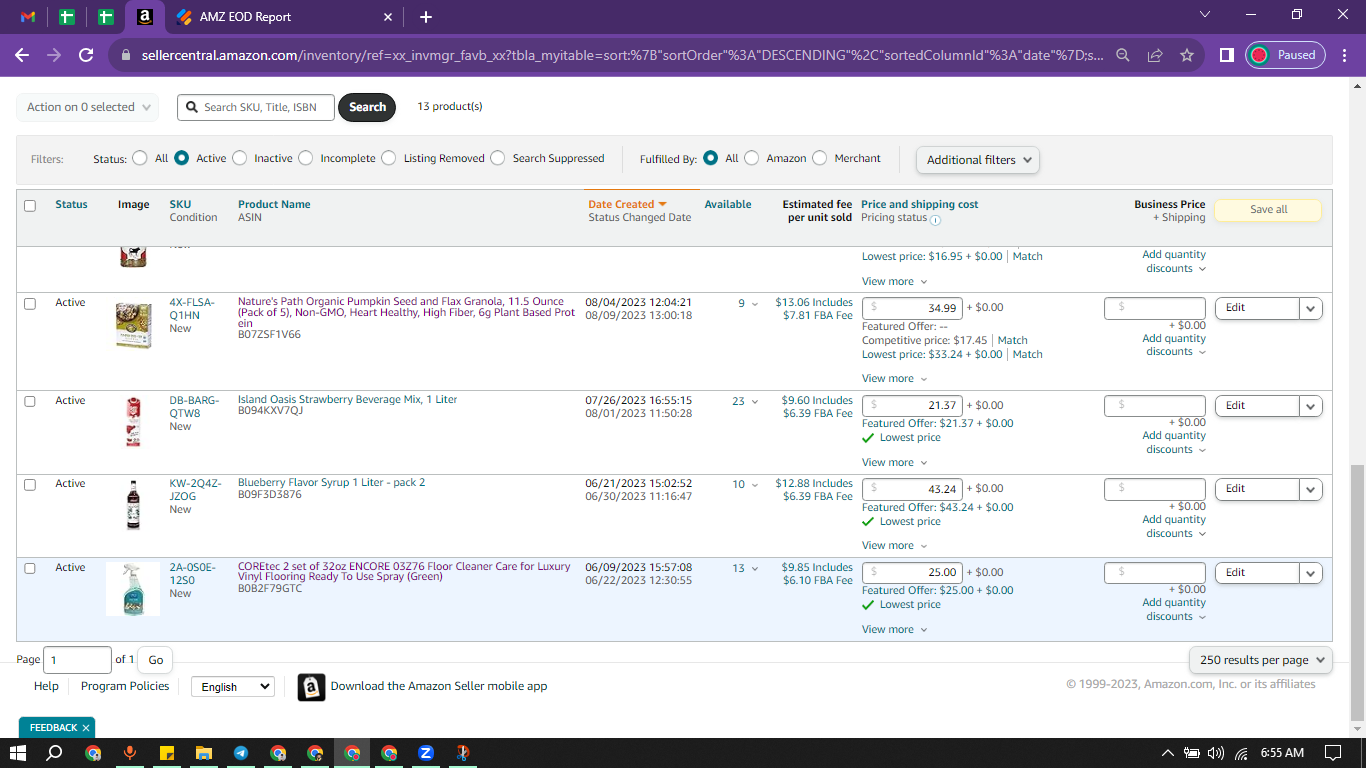Go back to the previous page
This screenshot has width=1366, height=768.
pyautogui.click(x=22, y=55)
